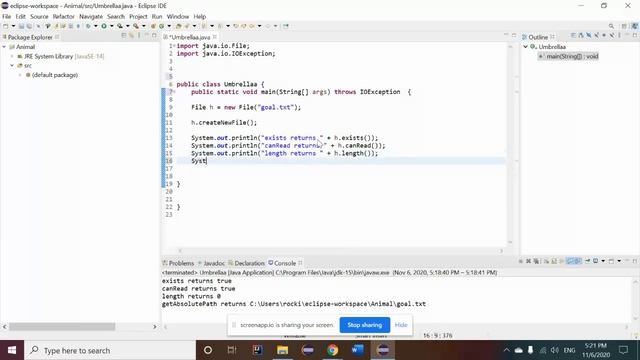This screenshot has width=640, height=360.
Task: Switch to the Problems tab
Action: point(178,263)
